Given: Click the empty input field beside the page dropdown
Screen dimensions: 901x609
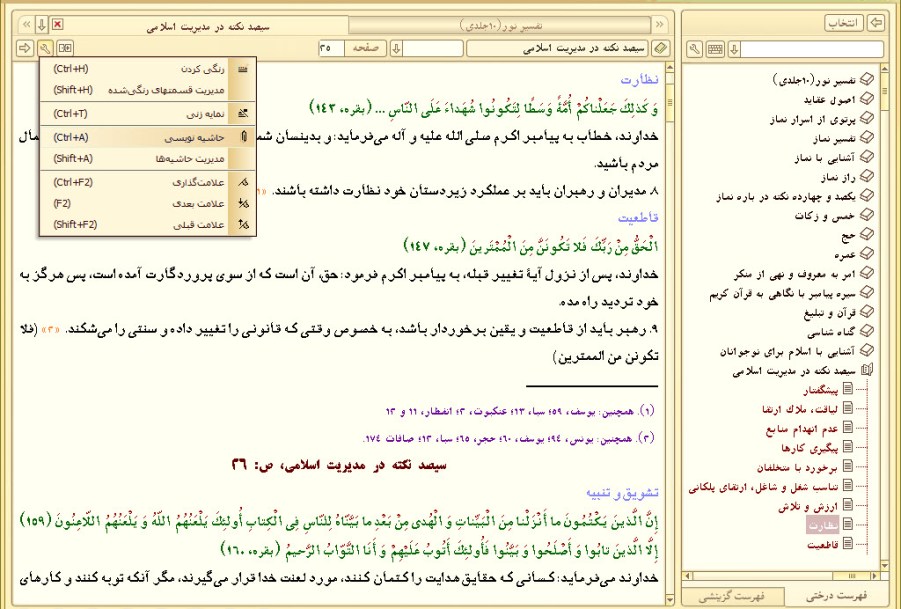Looking at the screenshot, I should [433, 48].
